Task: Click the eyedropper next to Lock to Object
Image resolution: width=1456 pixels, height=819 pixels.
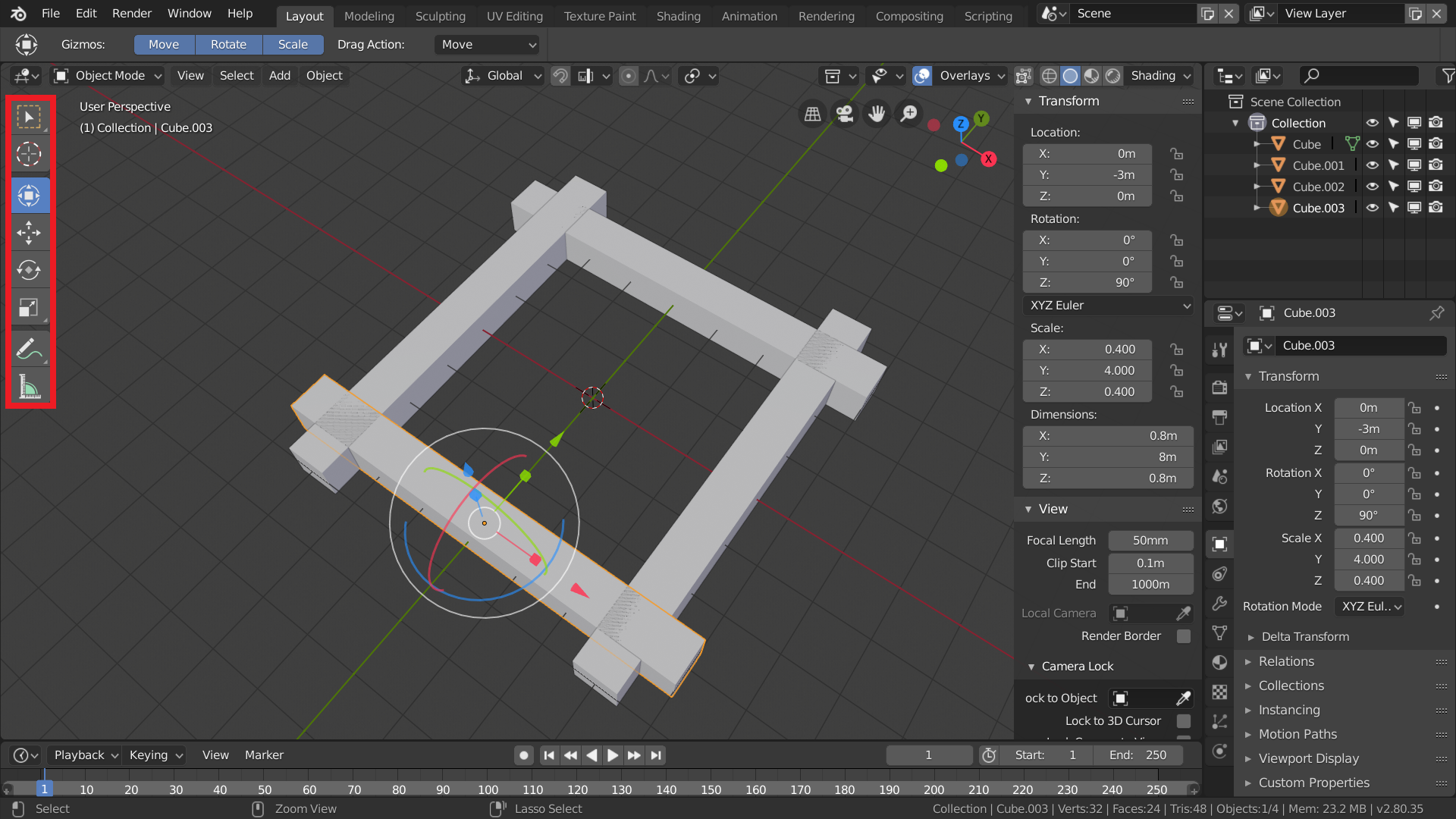Action: [x=1183, y=698]
